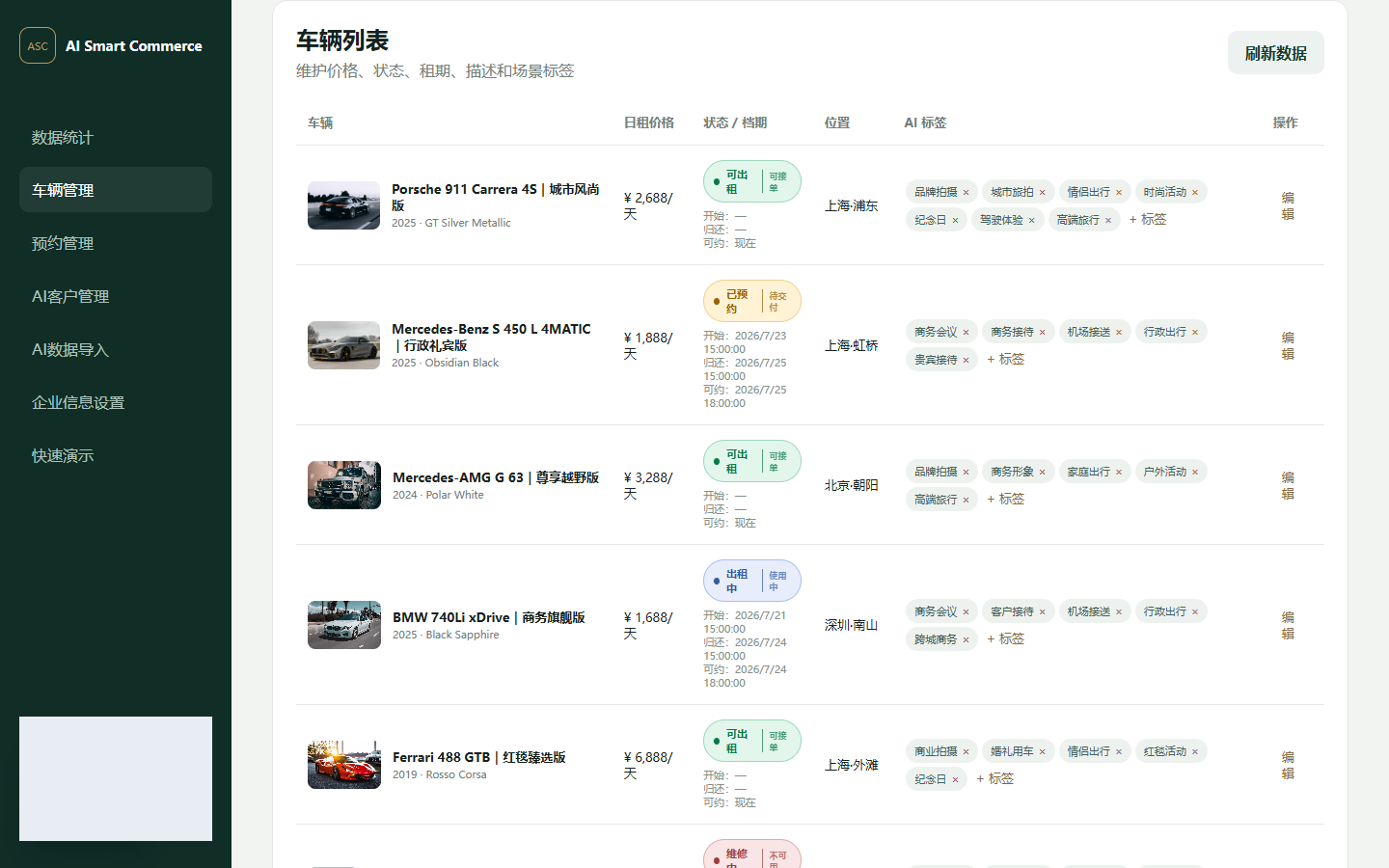
Task: Remove 情侣出行 tag from Porsche 911 row
Action: click(x=1119, y=192)
